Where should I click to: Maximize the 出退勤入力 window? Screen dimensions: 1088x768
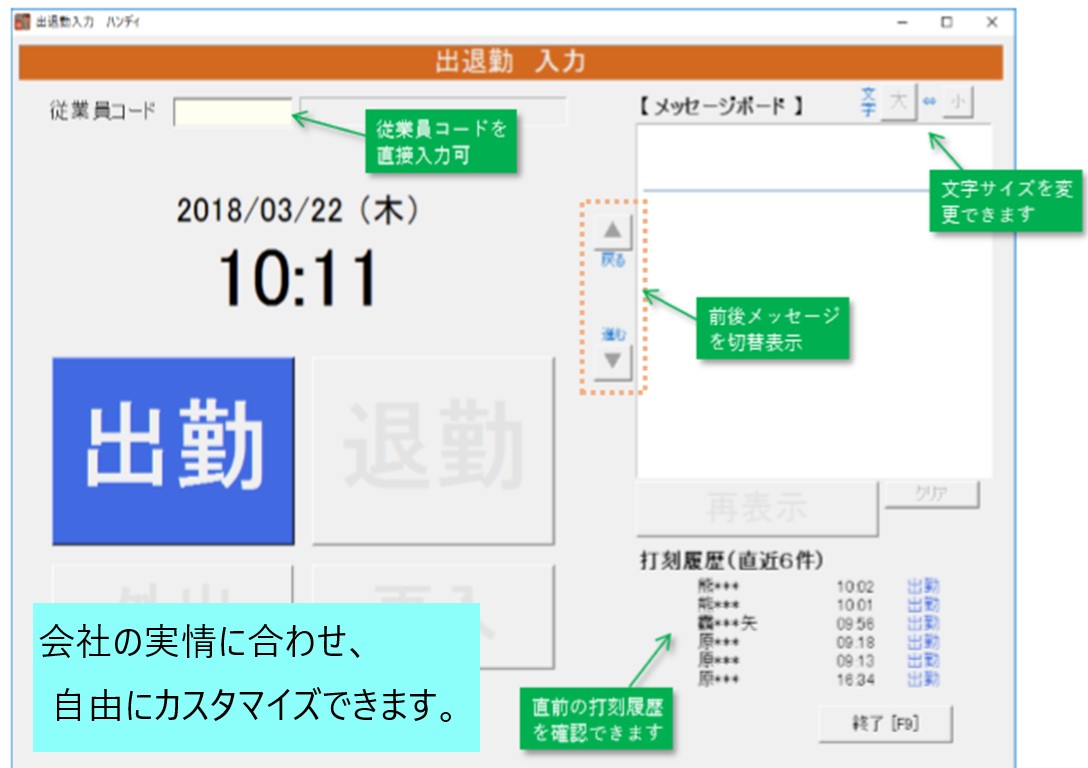[946, 22]
